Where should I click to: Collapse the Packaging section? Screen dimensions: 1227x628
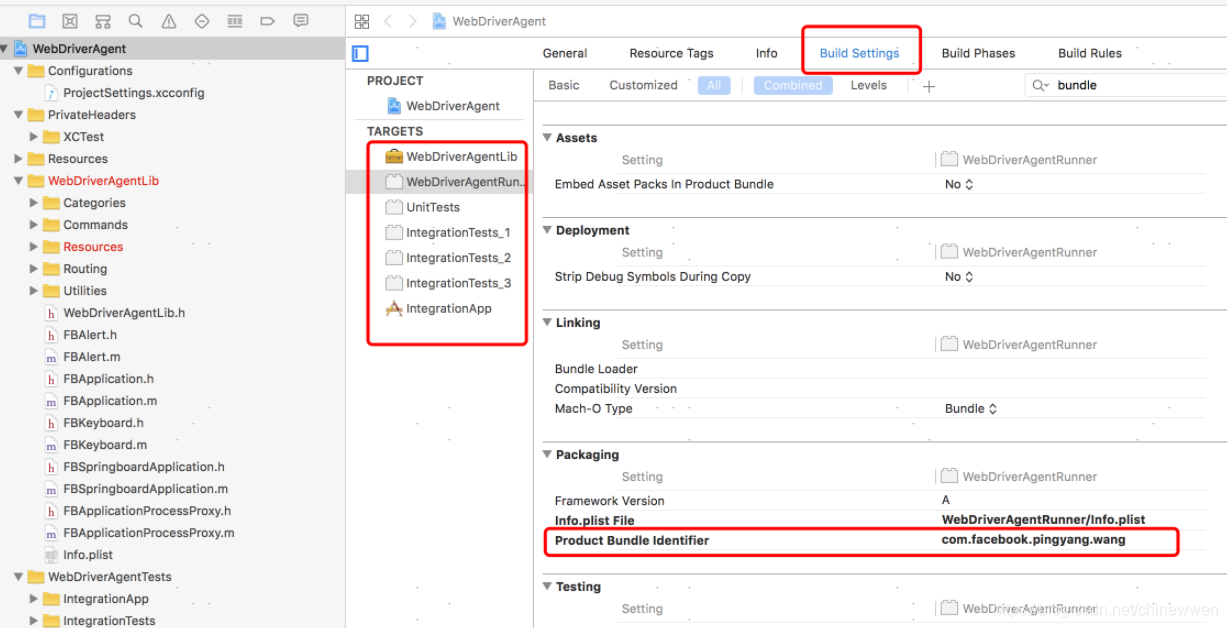click(x=547, y=455)
